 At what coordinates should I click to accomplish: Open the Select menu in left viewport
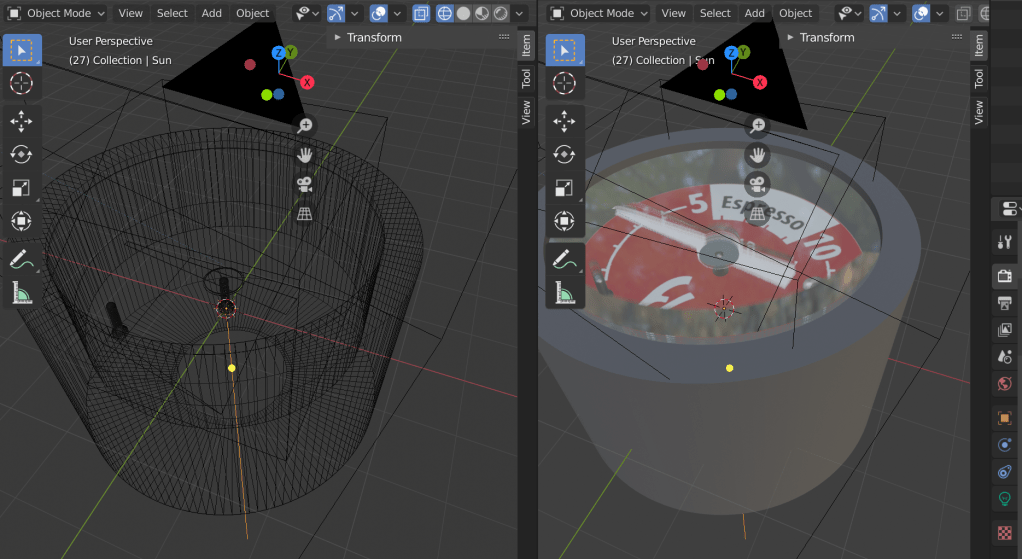click(172, 13)
